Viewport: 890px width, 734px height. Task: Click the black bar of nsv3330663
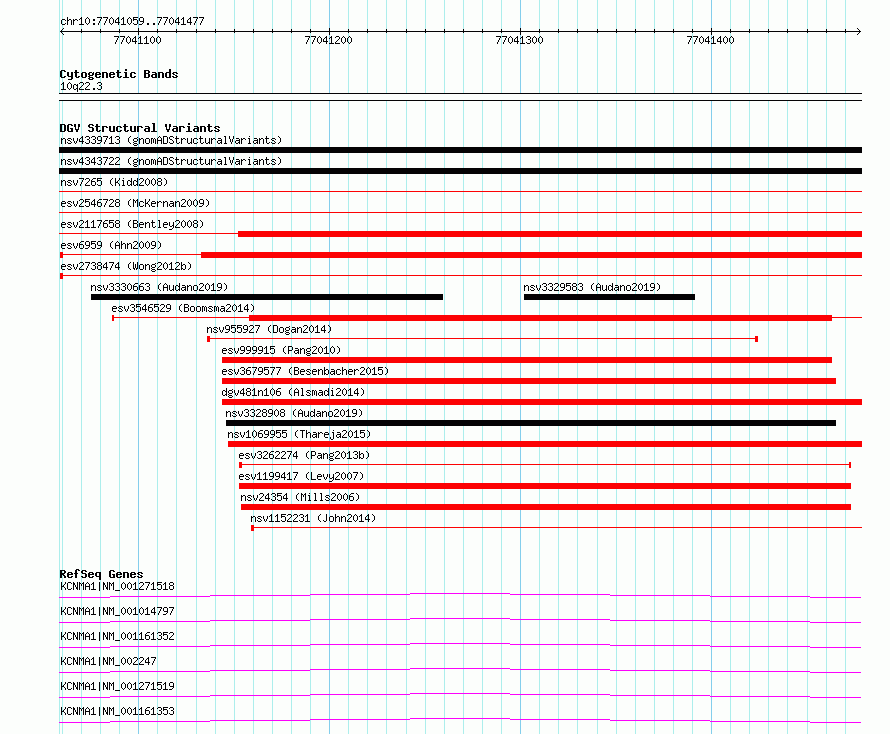point(267,297)
